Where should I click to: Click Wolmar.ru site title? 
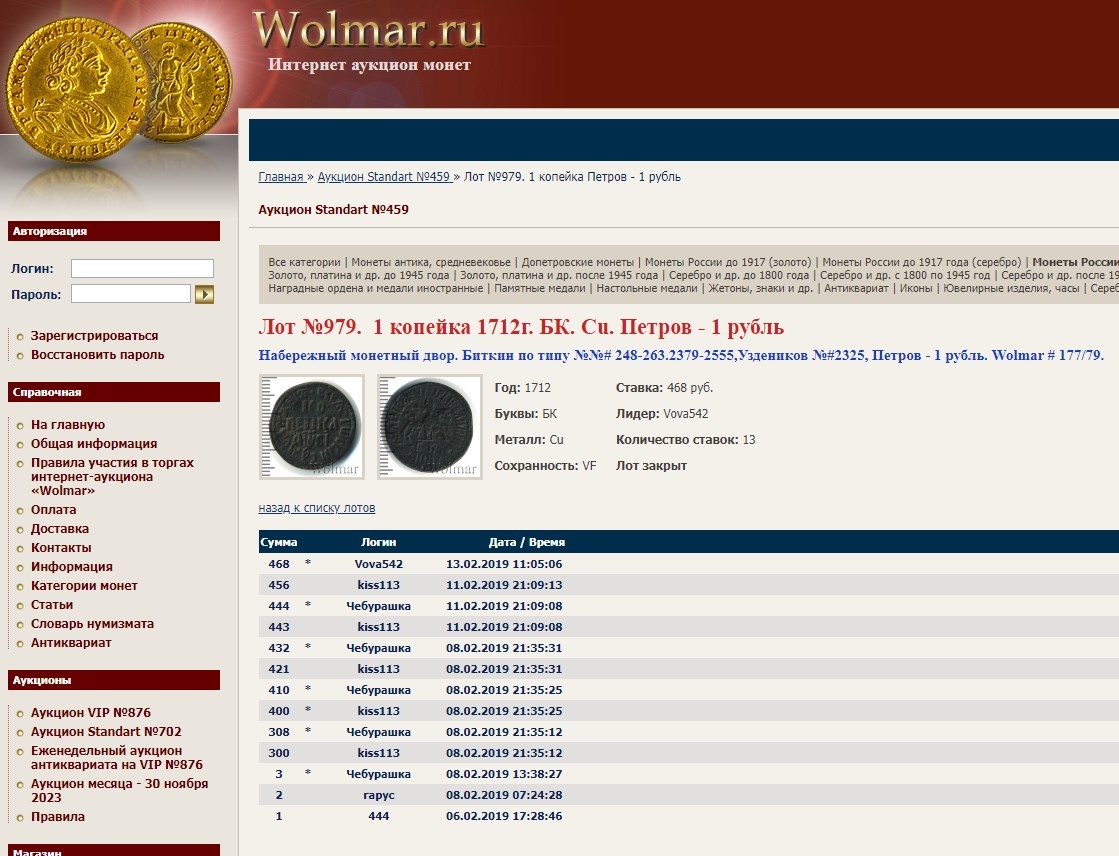[x=368, y=30]
